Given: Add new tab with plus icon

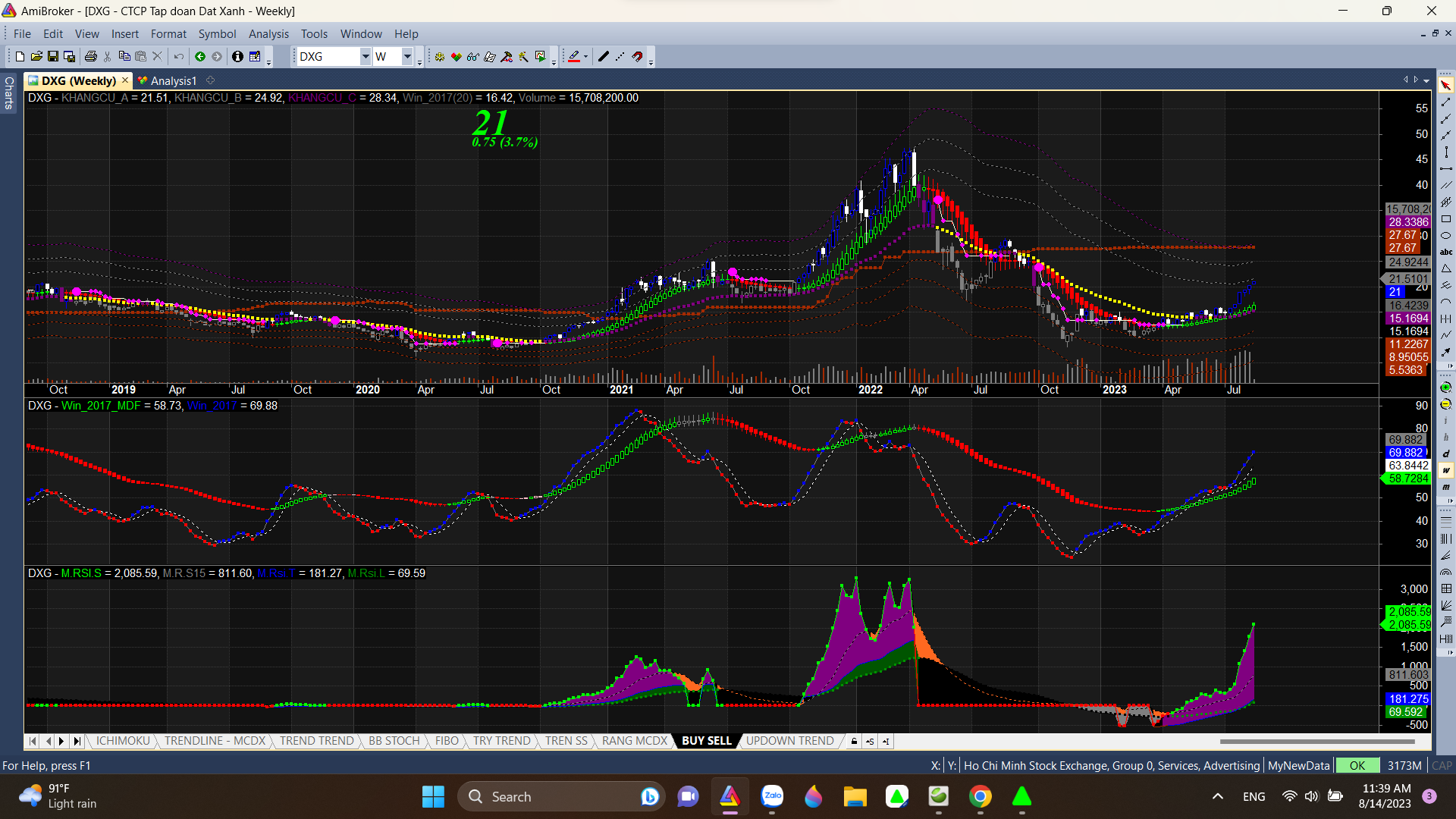Looking at the screenshot, I should pos(211,80).
